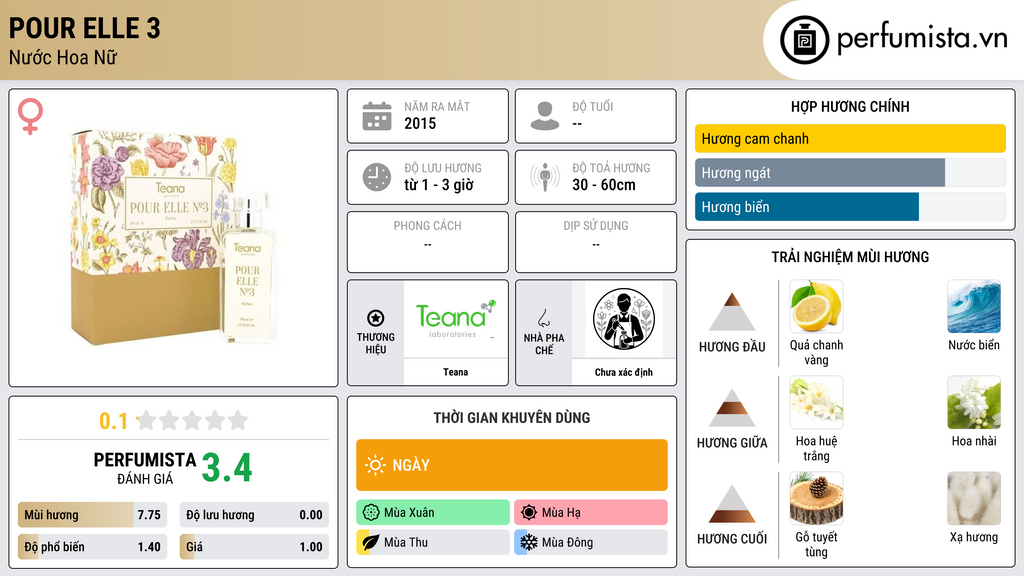Select the Mùa Đông season tag
This screenshot has width=1024, height=576.
[x=591, y=542]
